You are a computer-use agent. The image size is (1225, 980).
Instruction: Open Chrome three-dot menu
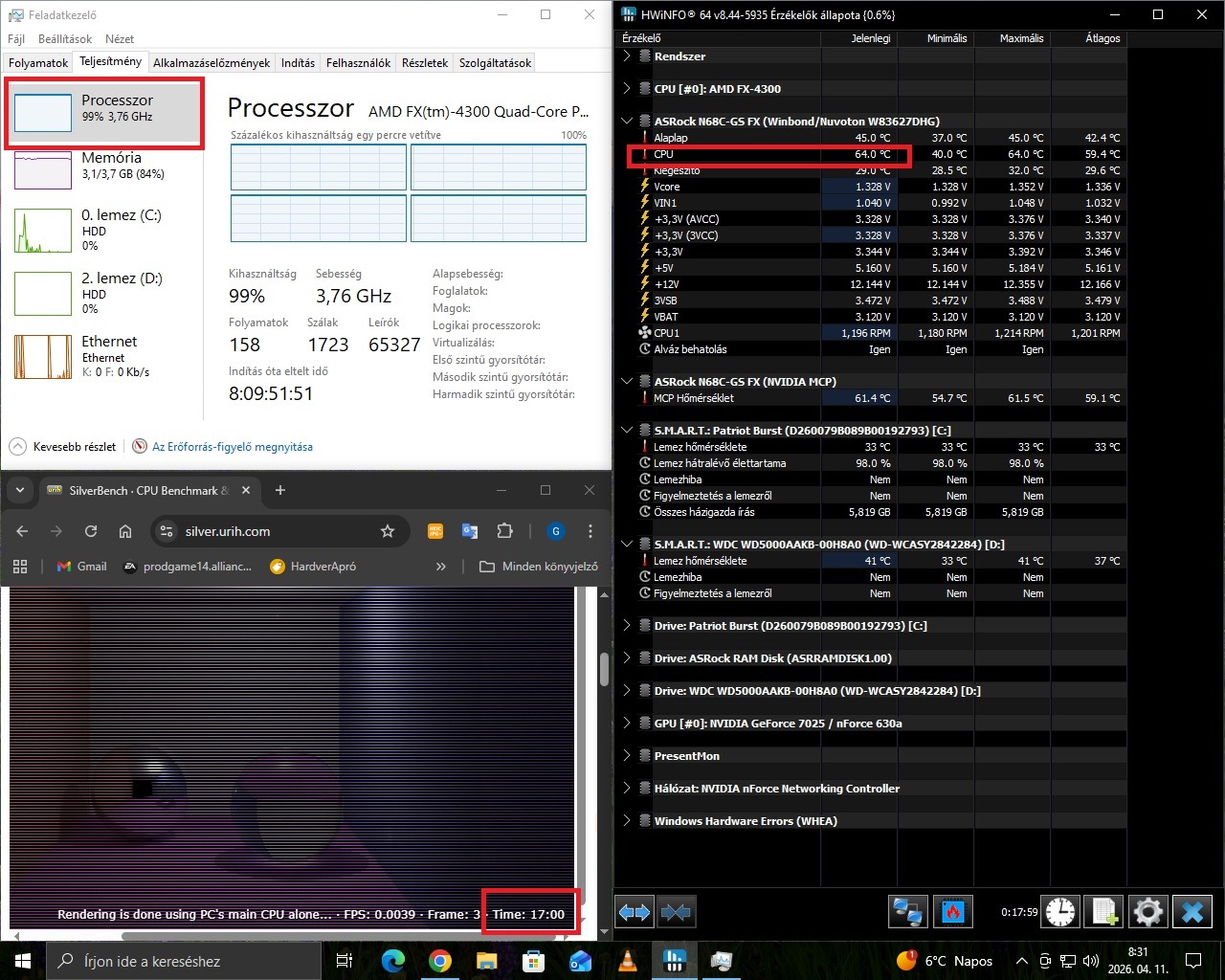pyautogui.click(x=590, y=531)
